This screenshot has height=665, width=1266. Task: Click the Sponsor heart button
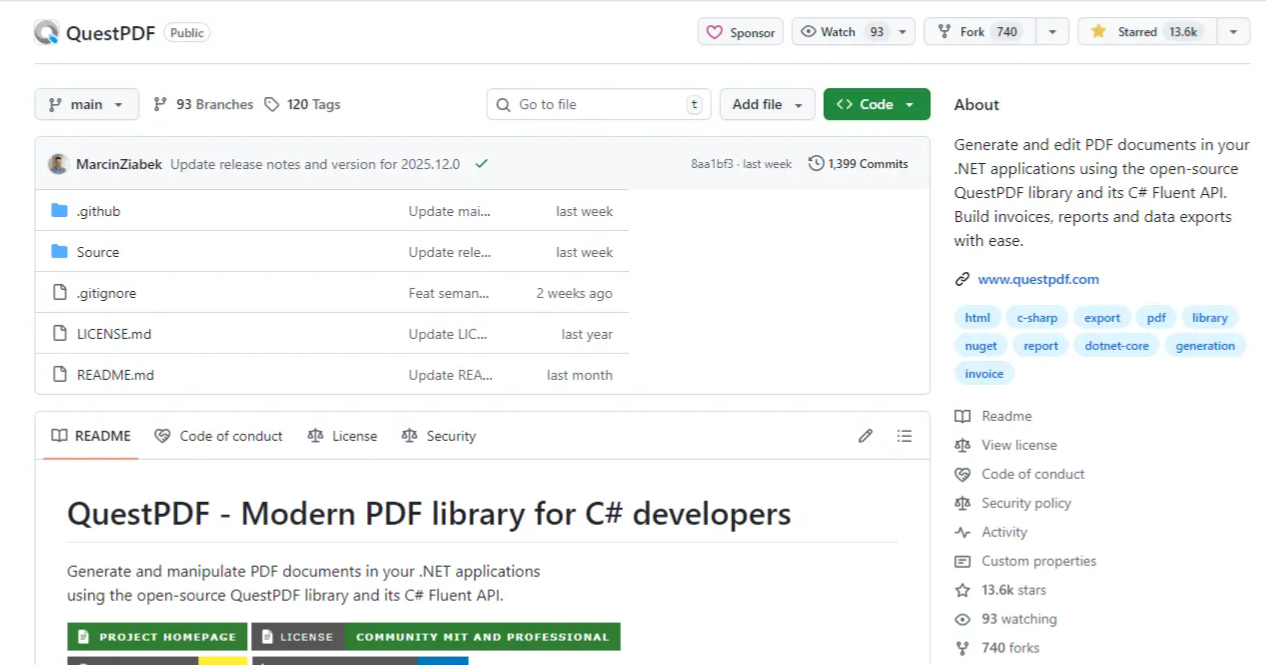tap(741, 32)
